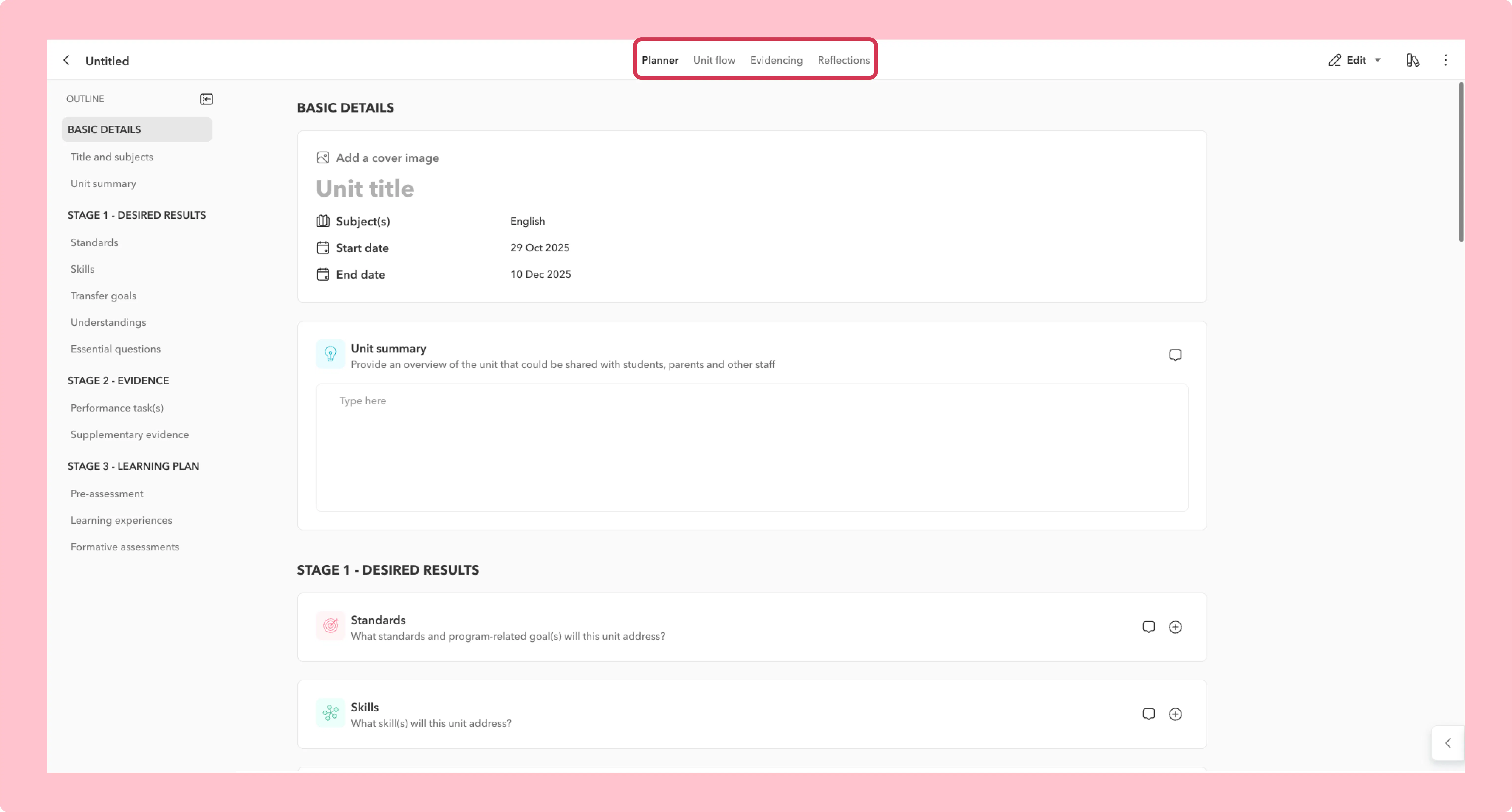Click the Start date calendar icon

[x=323, y=248]
